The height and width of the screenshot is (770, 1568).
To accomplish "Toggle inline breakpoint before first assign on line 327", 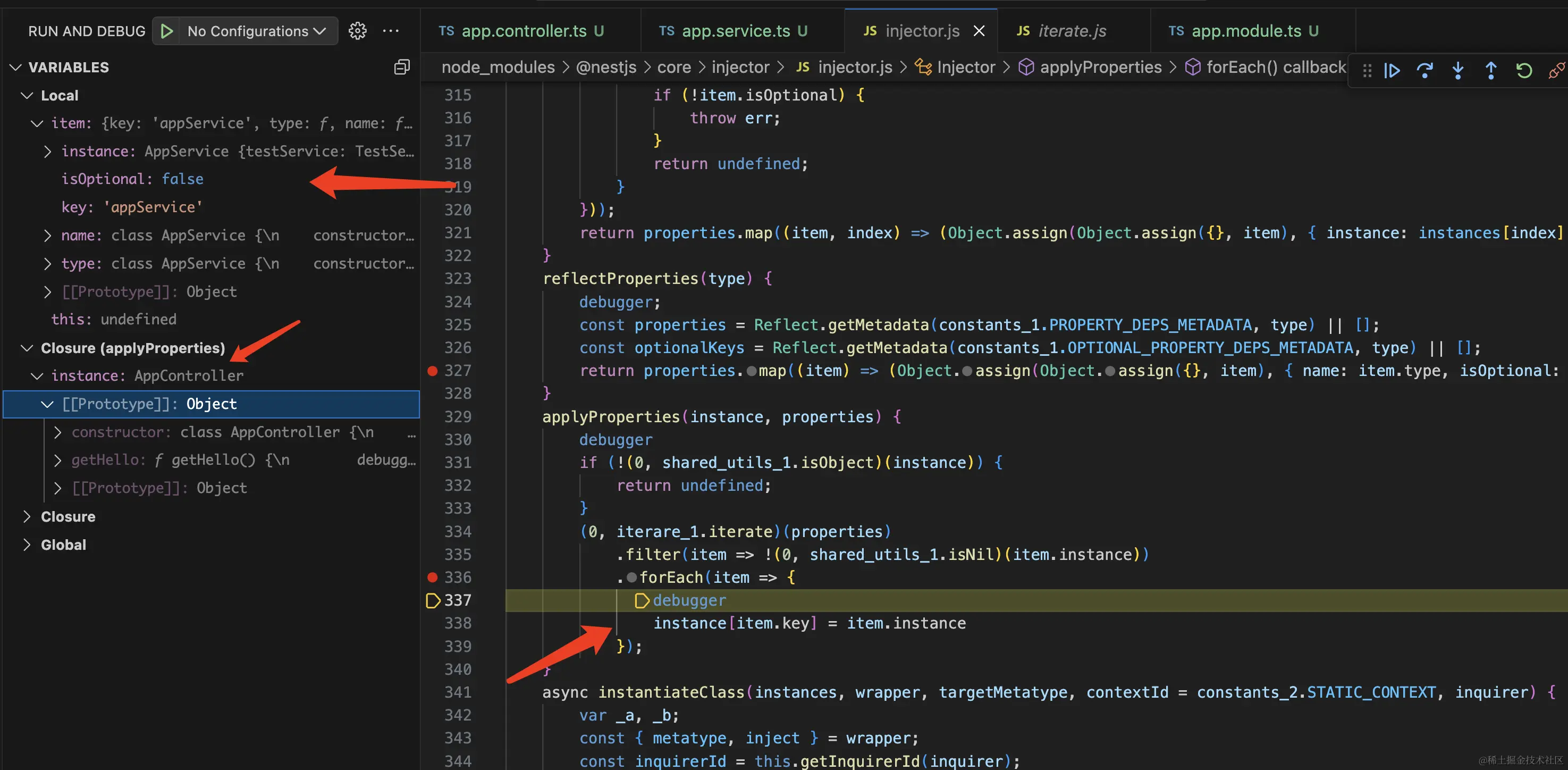I will tap(967, 371).
